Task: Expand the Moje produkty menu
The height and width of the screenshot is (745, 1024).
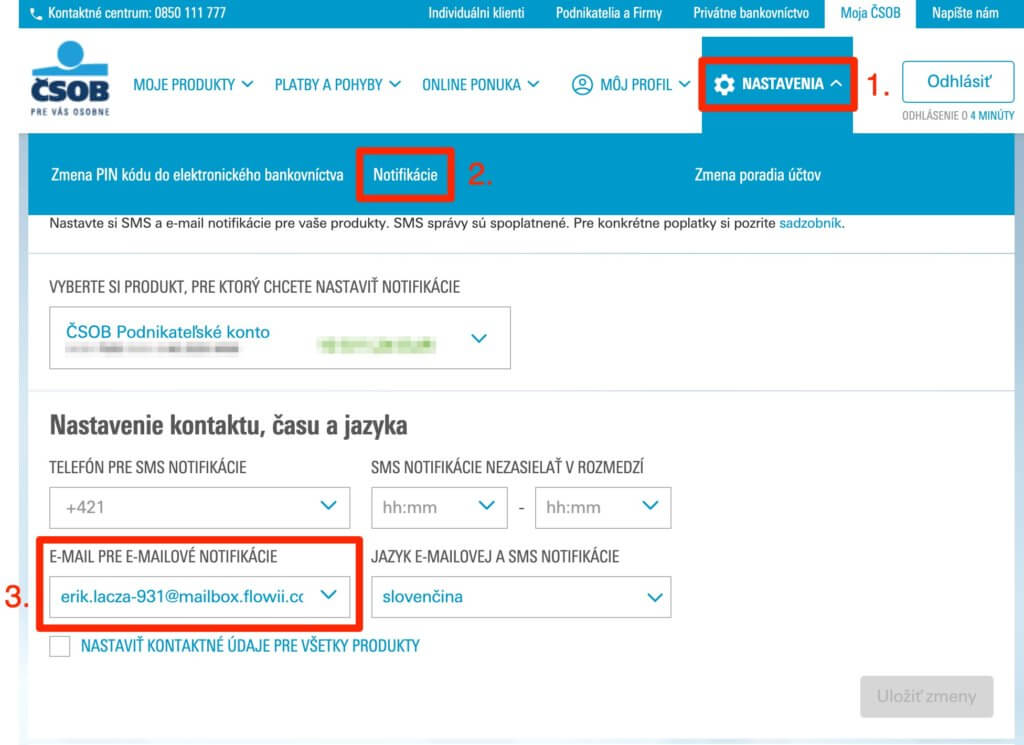Action: (x=193, y=84)
